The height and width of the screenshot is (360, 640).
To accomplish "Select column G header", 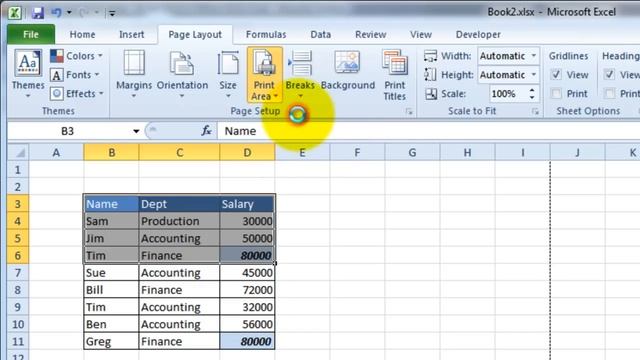I will (412, 153).
